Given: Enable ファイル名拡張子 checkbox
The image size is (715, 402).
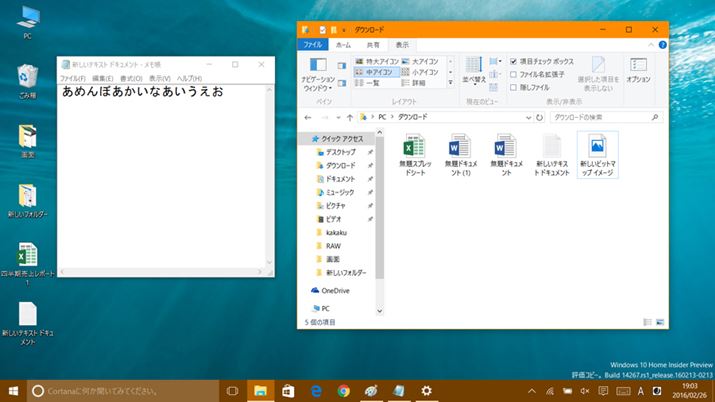Looking at the screenshot, I should 514,74.
